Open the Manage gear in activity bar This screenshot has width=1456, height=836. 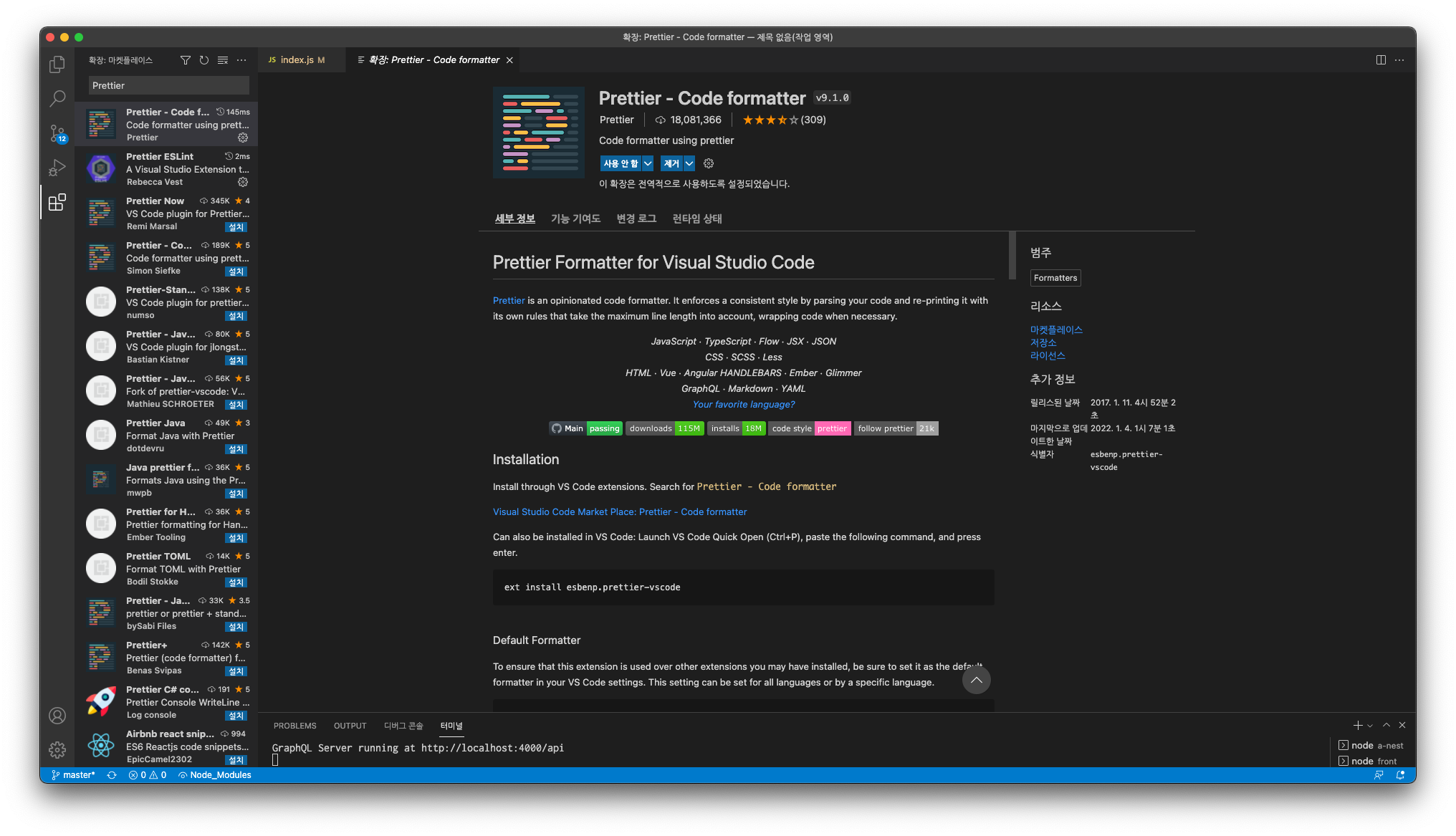[57, 750]
